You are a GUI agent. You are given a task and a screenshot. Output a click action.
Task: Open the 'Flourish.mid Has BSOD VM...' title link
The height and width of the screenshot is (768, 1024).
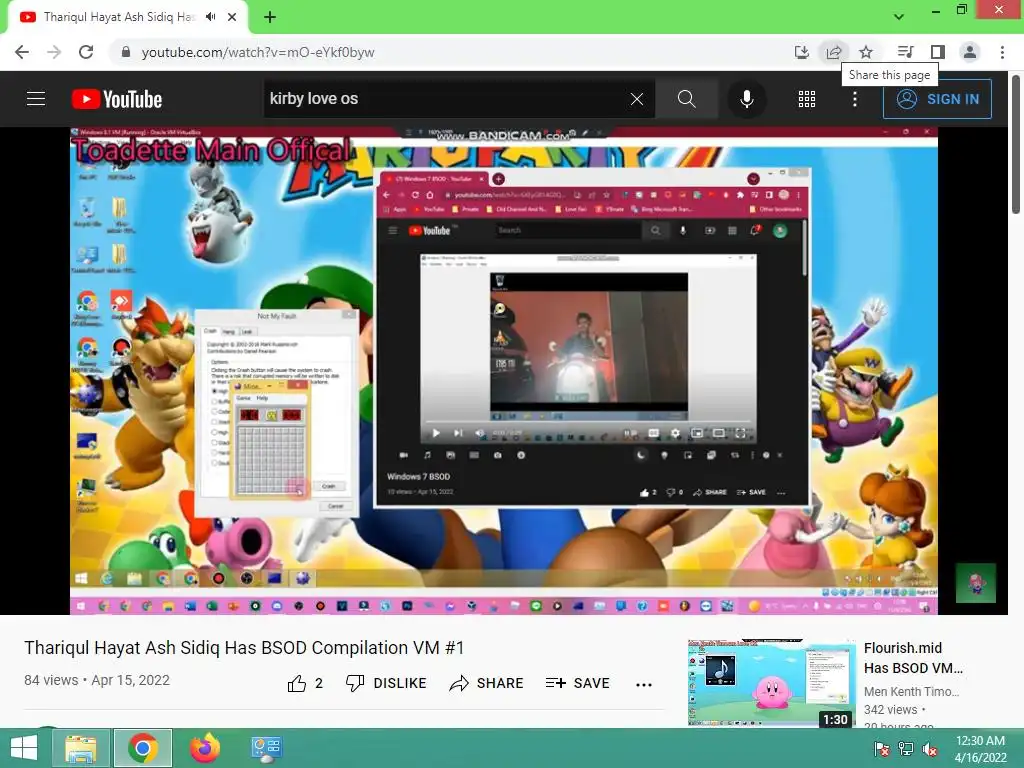click(x=913, y=658)
